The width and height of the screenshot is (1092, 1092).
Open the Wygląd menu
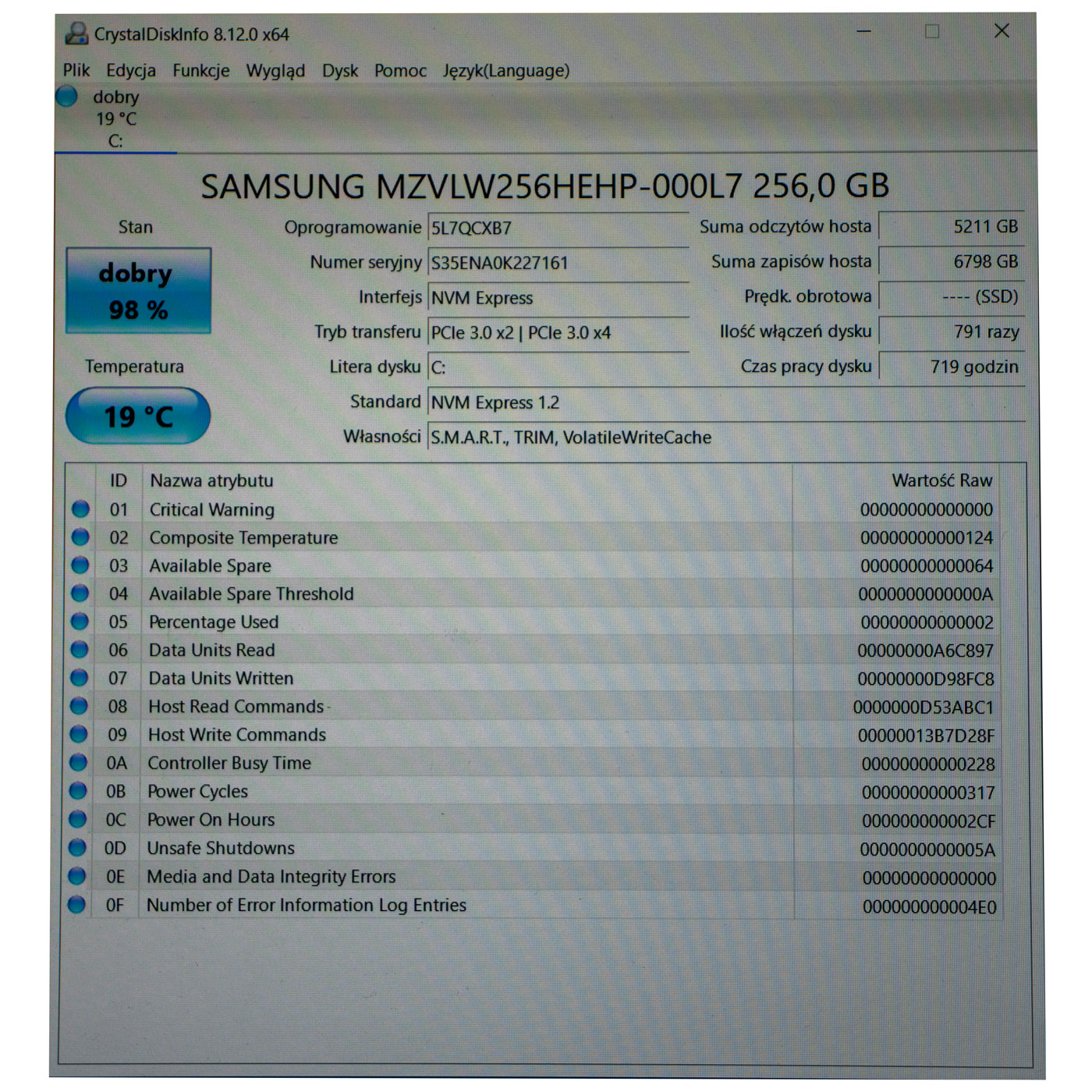[275, 71]
